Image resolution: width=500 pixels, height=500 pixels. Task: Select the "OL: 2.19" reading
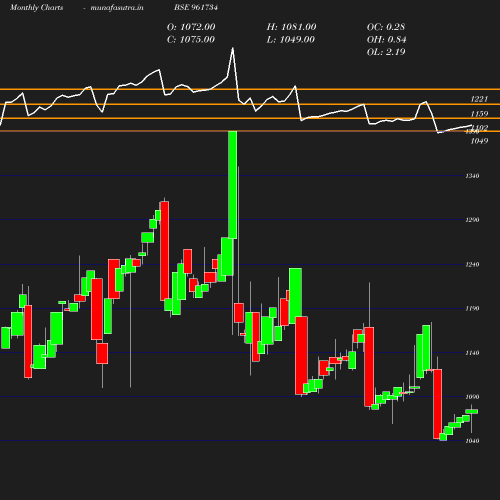386,52
